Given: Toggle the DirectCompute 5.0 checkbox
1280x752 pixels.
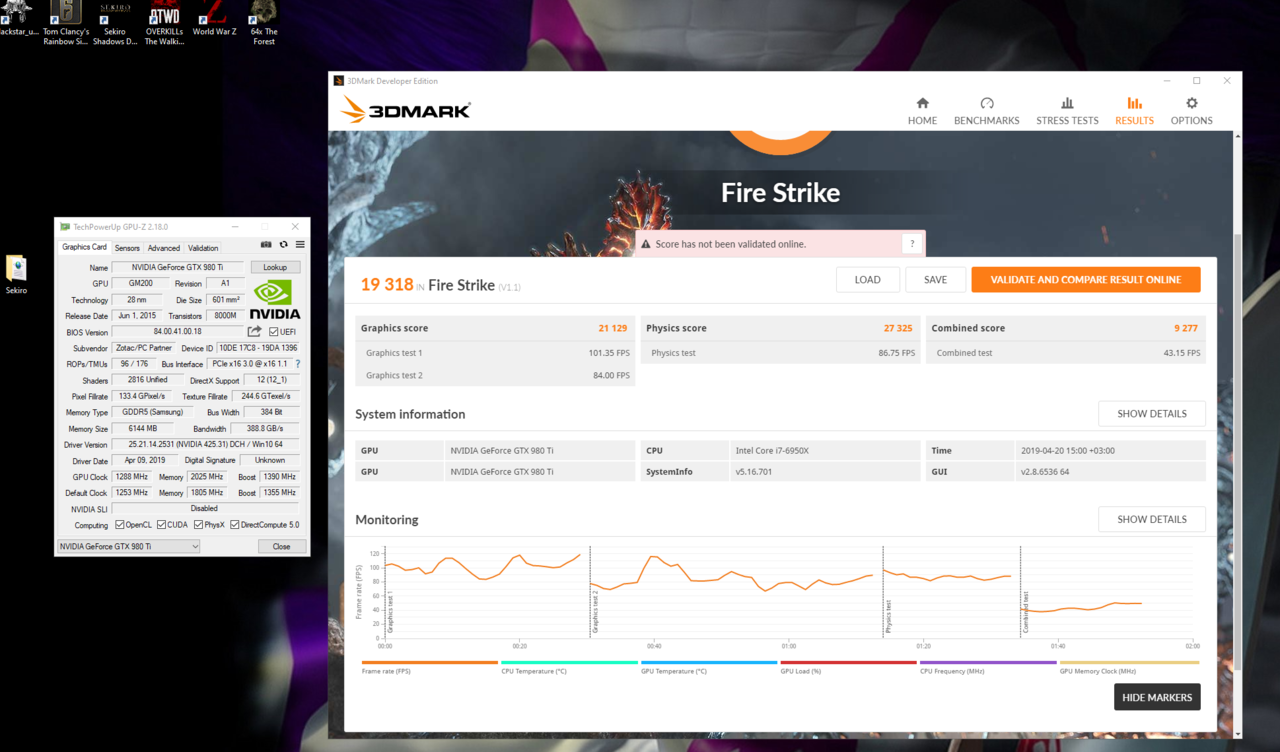Looking at the screenshot, I should [235, 525].
